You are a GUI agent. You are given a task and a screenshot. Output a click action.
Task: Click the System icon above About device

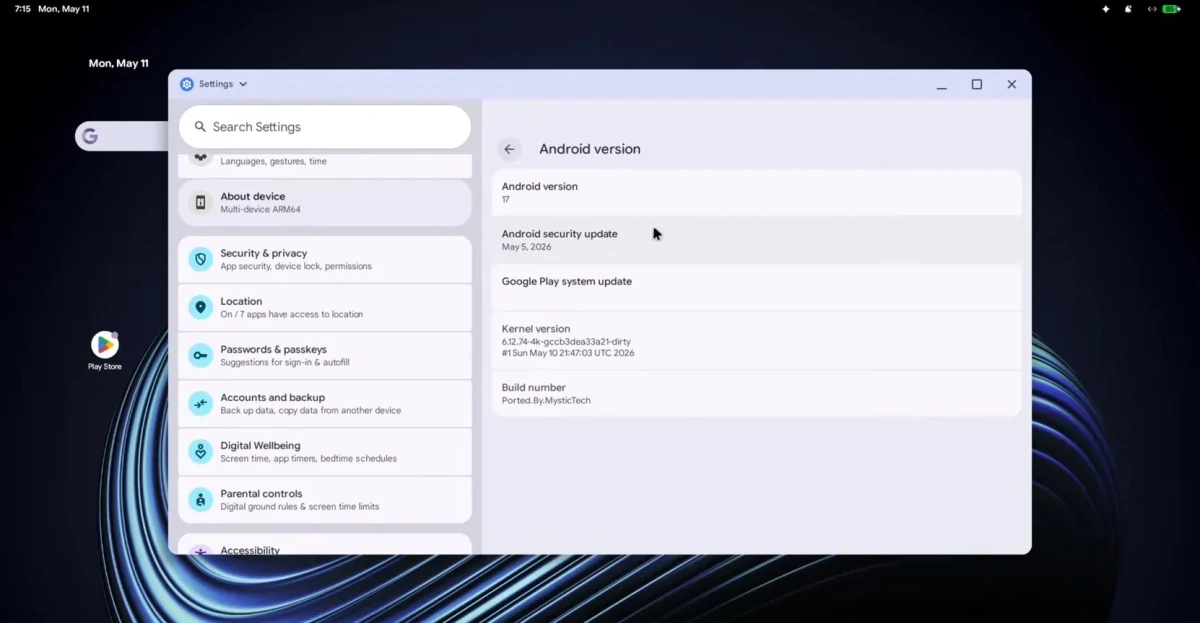201,158
